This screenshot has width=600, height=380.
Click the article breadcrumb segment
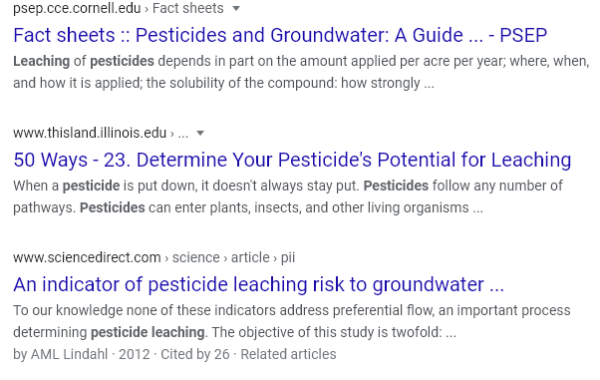250,258
